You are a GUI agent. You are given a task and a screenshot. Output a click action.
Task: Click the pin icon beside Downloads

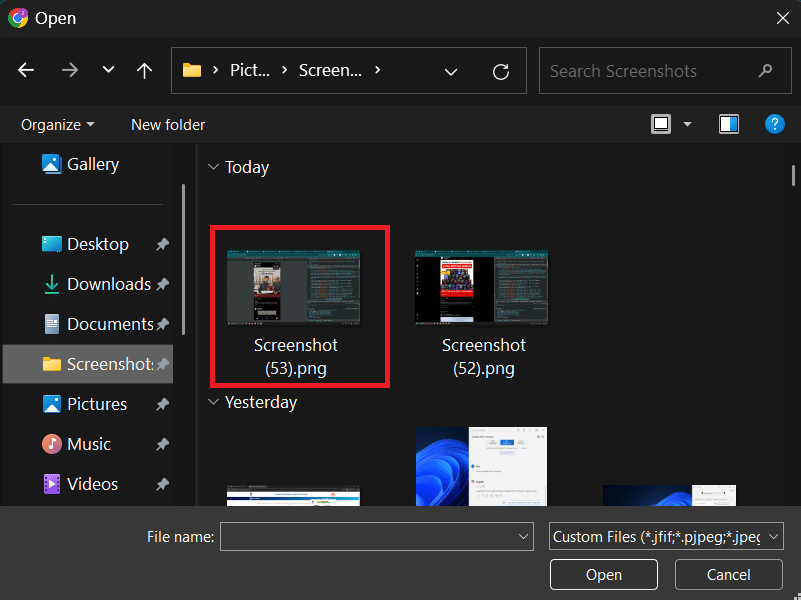click(162, 284)
